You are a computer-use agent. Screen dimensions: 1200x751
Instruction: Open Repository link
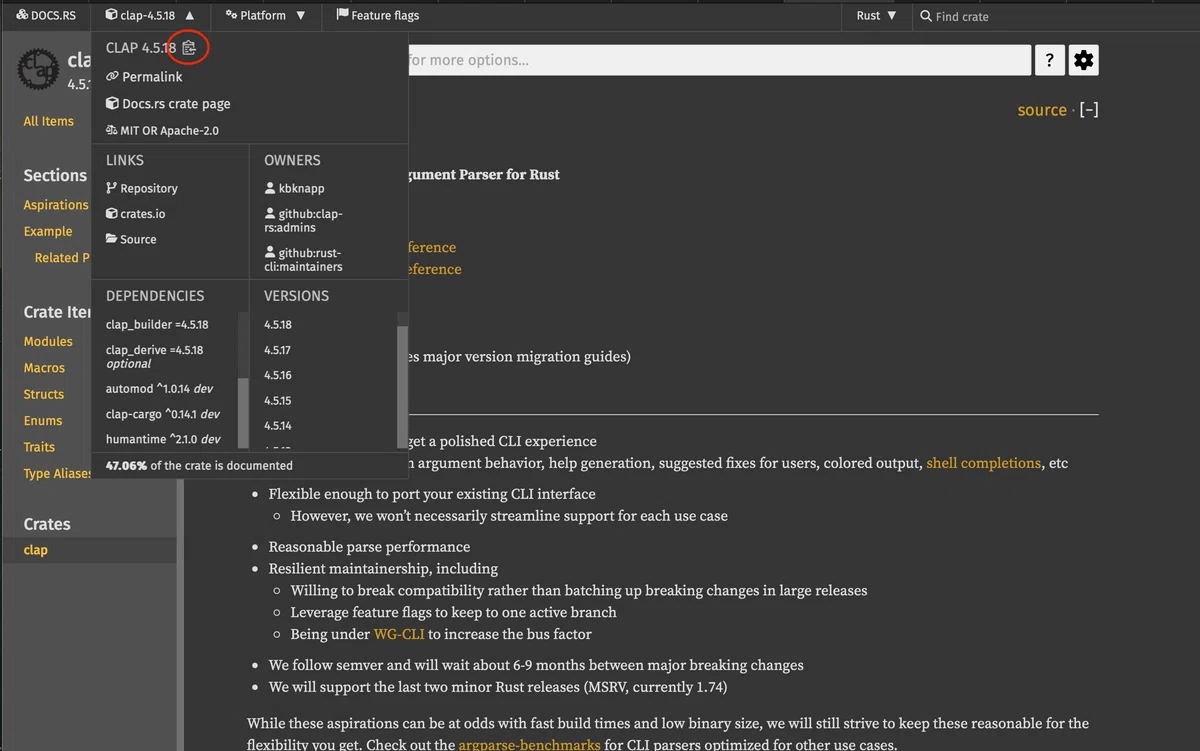142,188
